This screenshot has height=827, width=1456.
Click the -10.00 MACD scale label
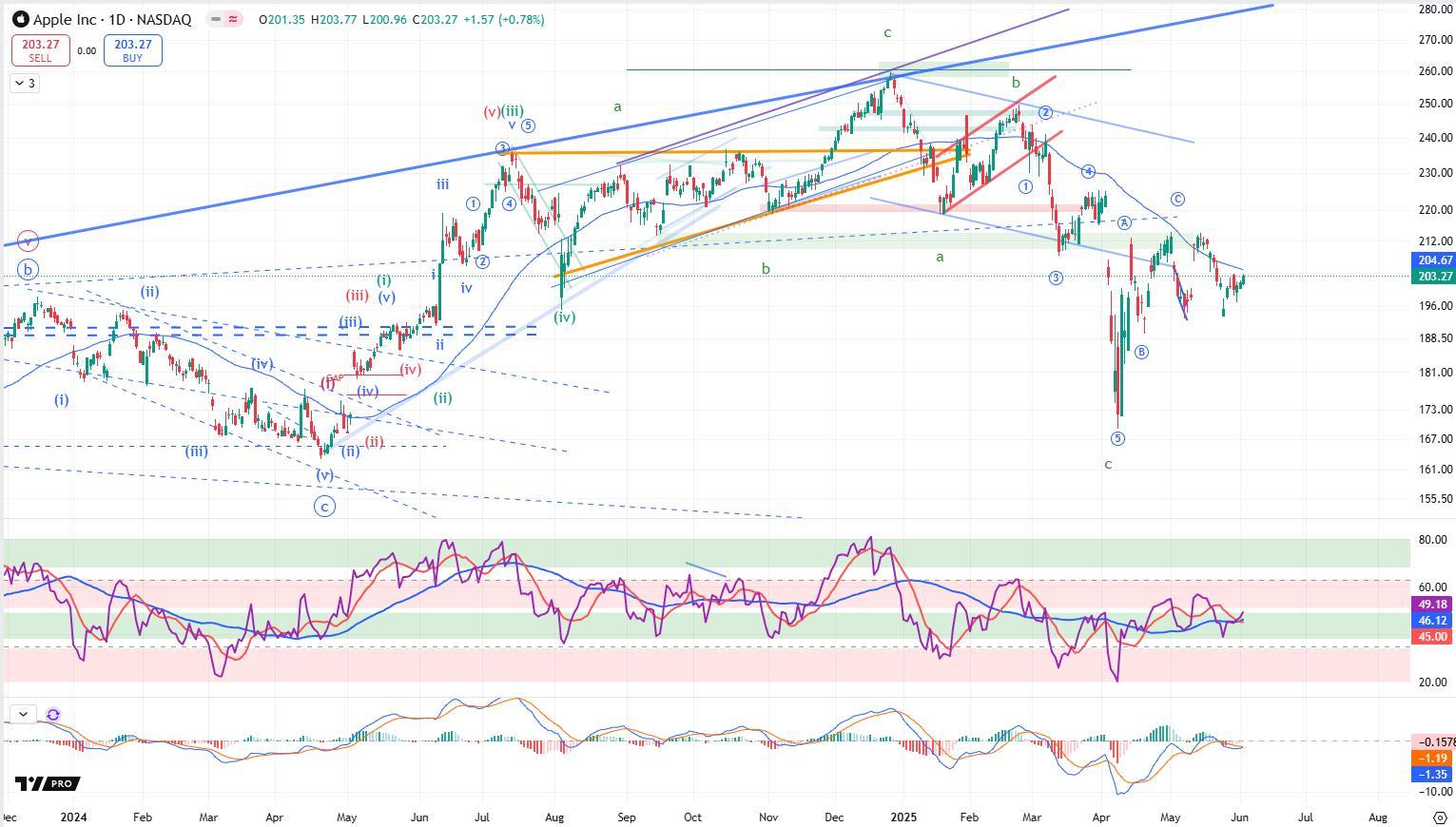point(1433,791)
